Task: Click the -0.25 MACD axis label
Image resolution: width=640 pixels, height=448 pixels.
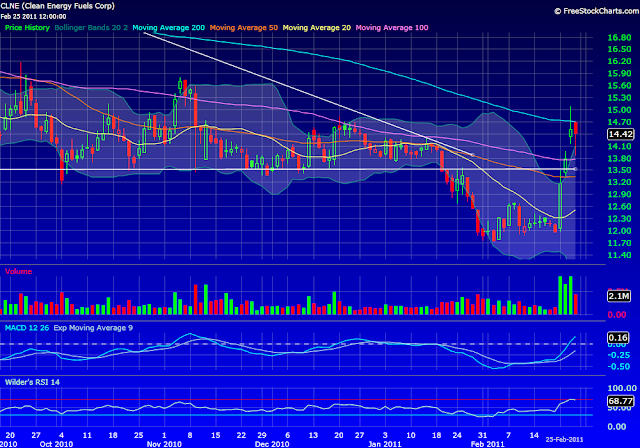Action: 617,355
